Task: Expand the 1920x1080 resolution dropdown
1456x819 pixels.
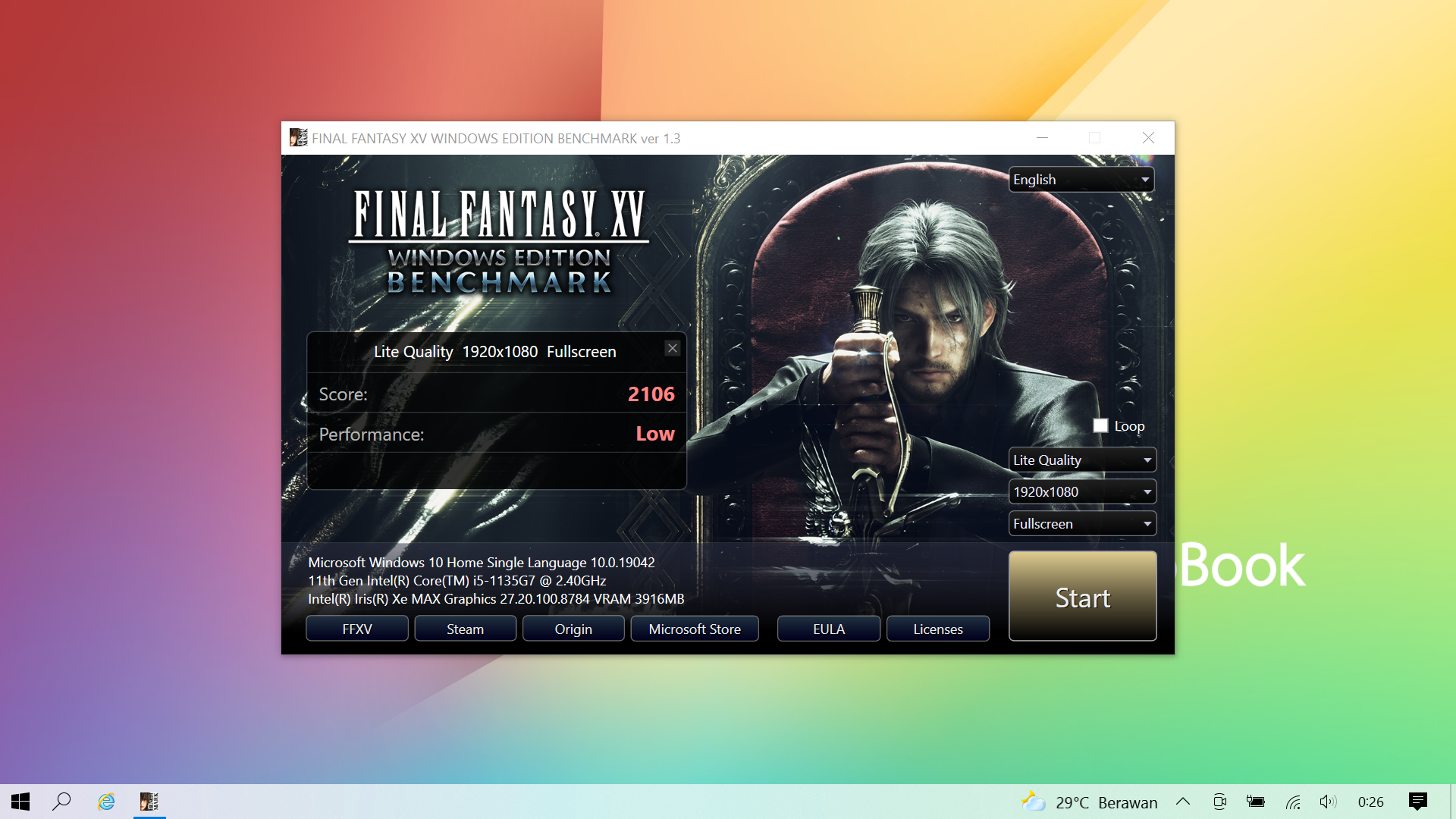Action: point(1081,492)
